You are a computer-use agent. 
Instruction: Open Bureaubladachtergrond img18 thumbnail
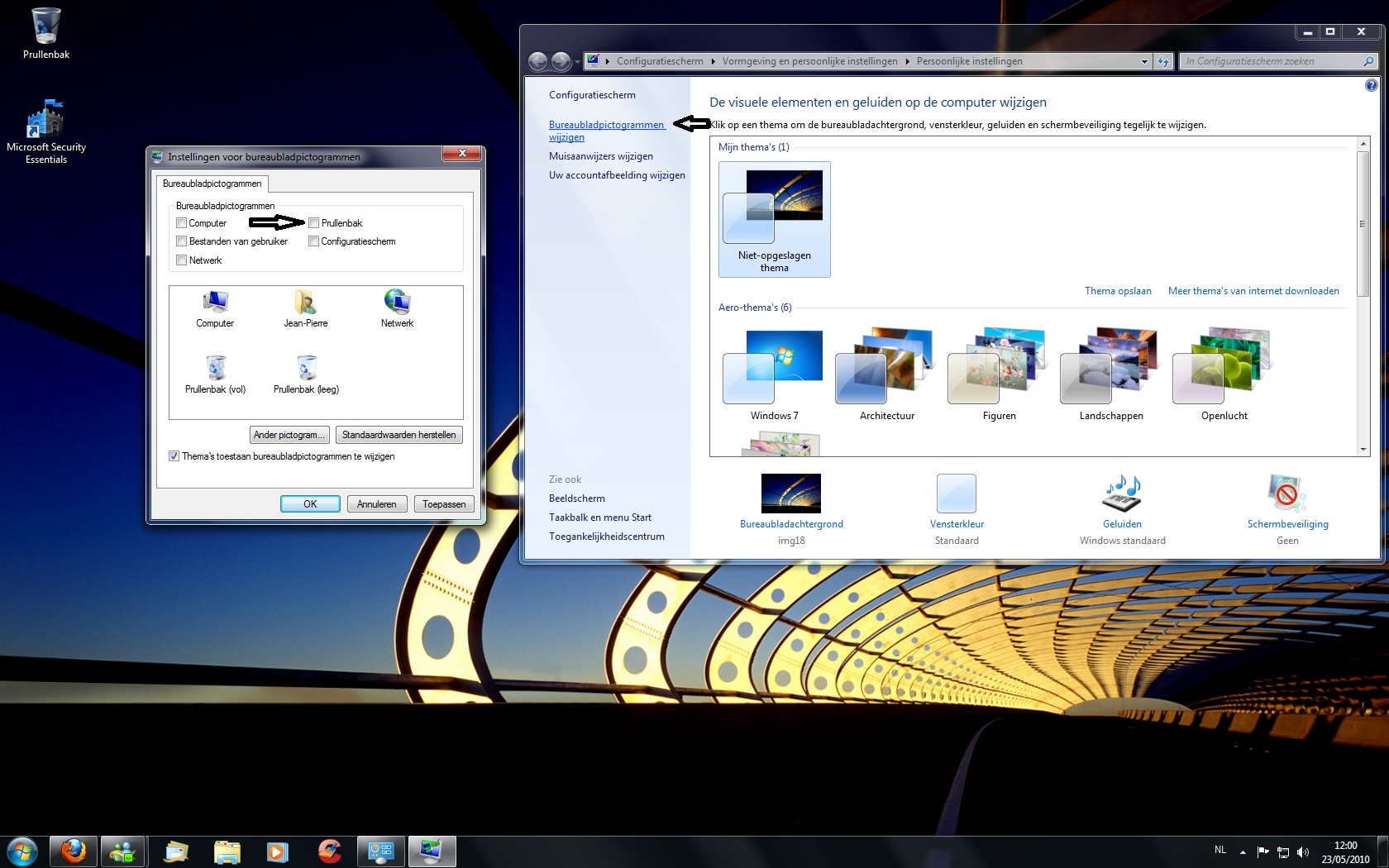(x=791, y=494)
